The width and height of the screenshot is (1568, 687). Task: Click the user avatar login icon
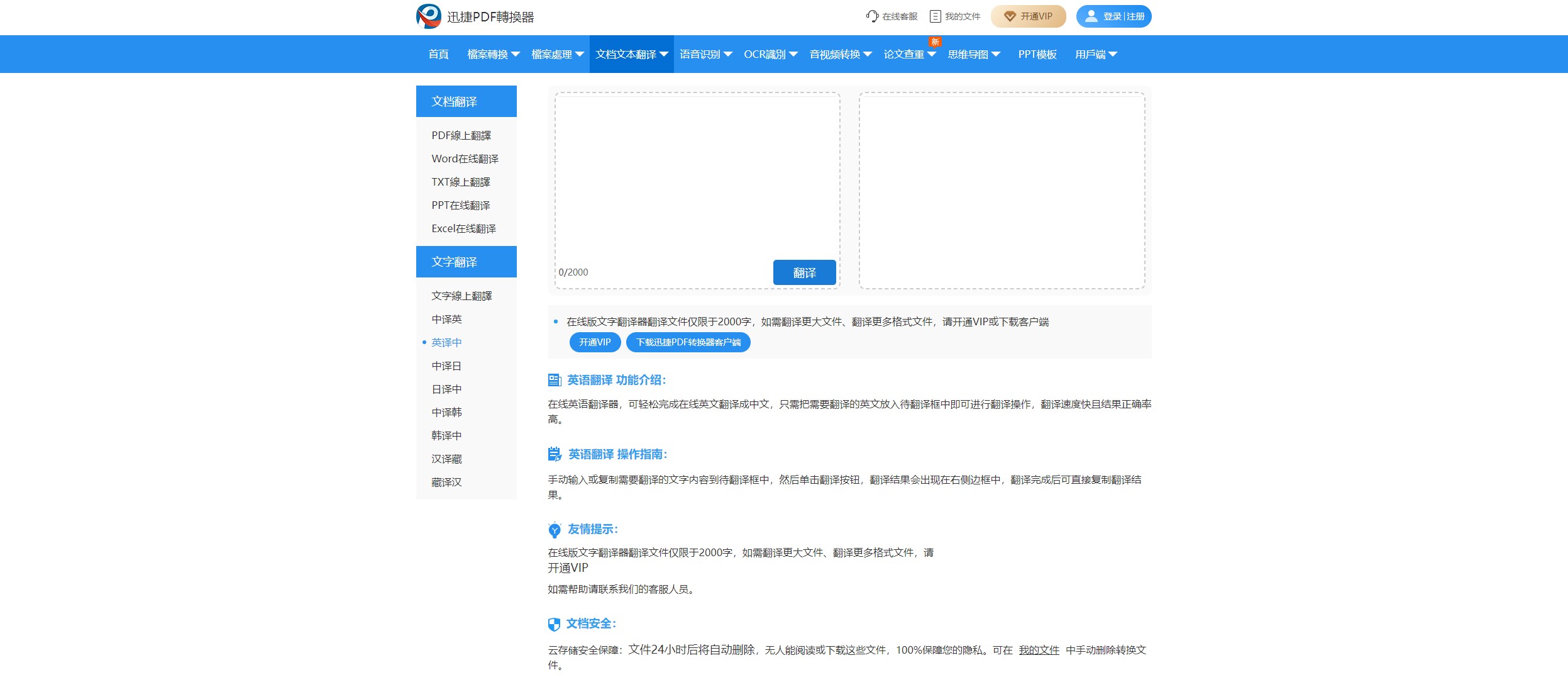[1091, 16]
